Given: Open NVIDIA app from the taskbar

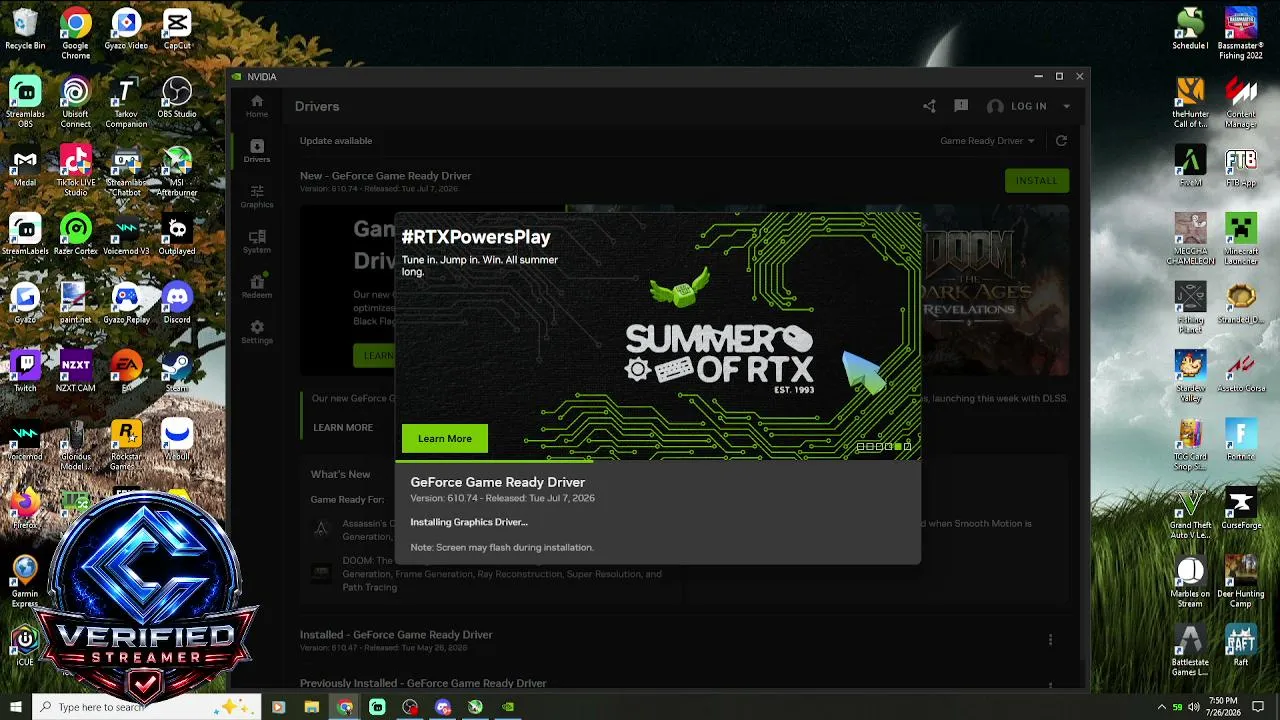Looking at the screenshot, I should click(509, 707).
